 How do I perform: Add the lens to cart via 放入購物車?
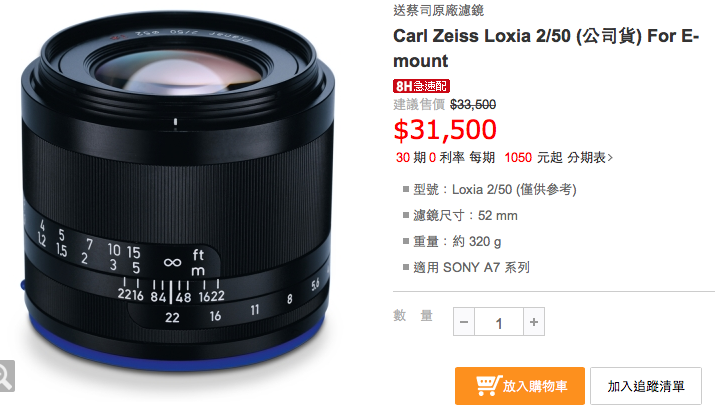coord(520,386)
